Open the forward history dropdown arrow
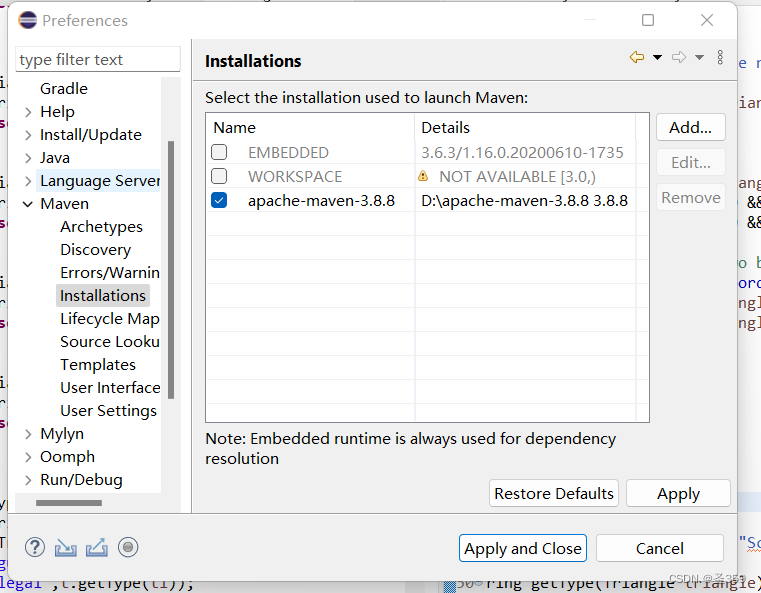This screenshot has width=761, height=593. (x=699, y=57)
